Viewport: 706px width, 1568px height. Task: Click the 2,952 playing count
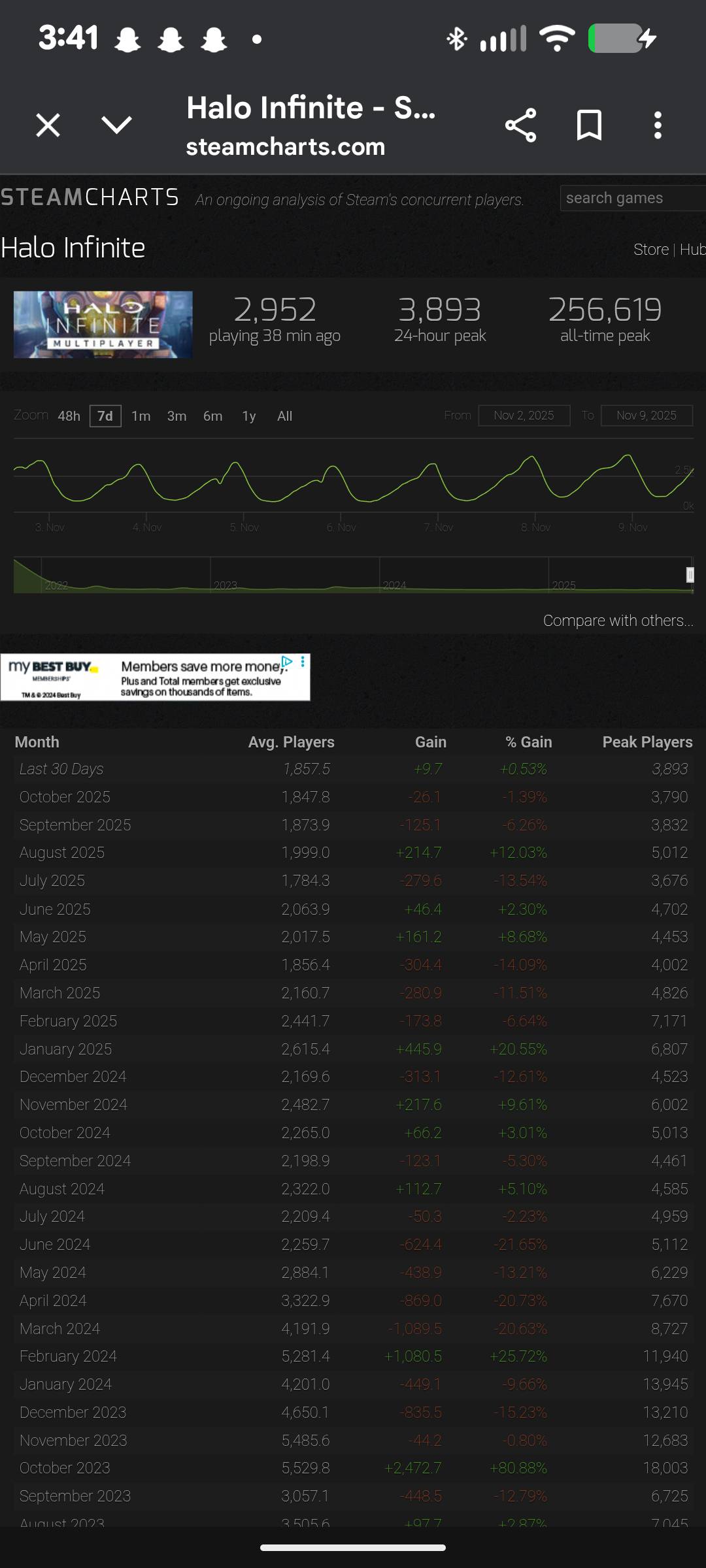point(275,310)
